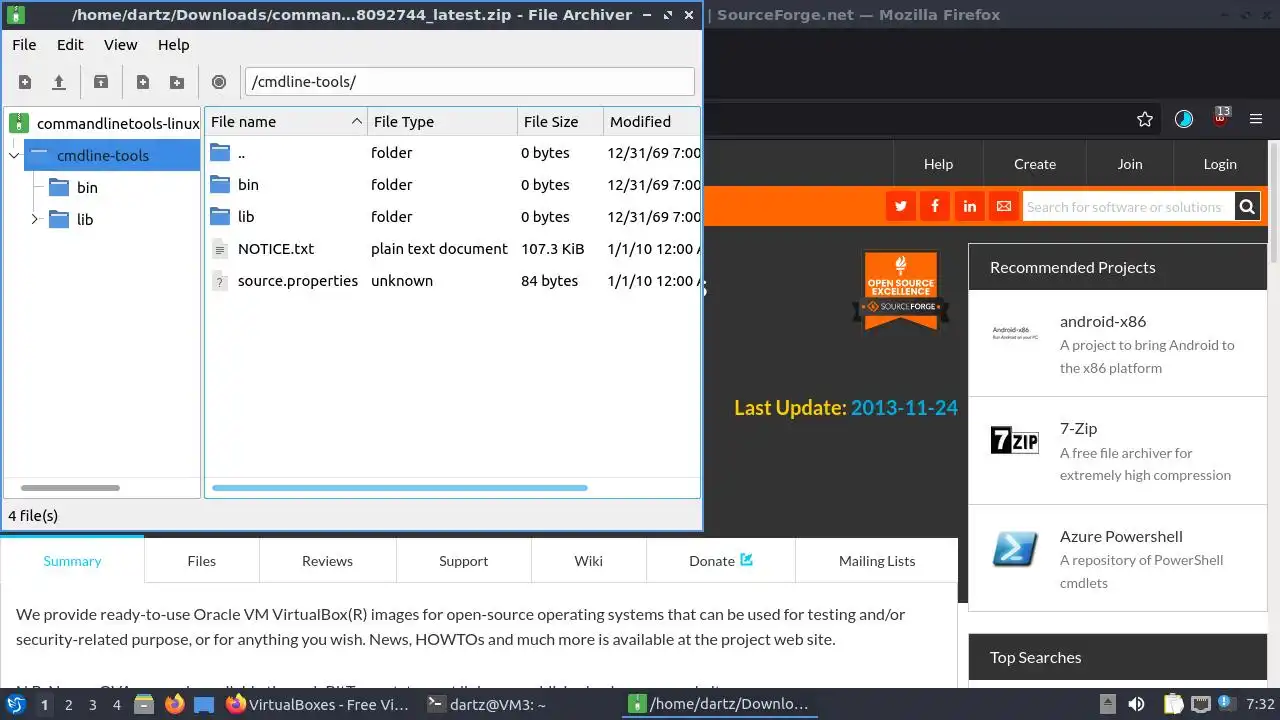The image size is (1280, 720).
Task: Click the Open Source Excellence badge
Action: coord(901,290)
